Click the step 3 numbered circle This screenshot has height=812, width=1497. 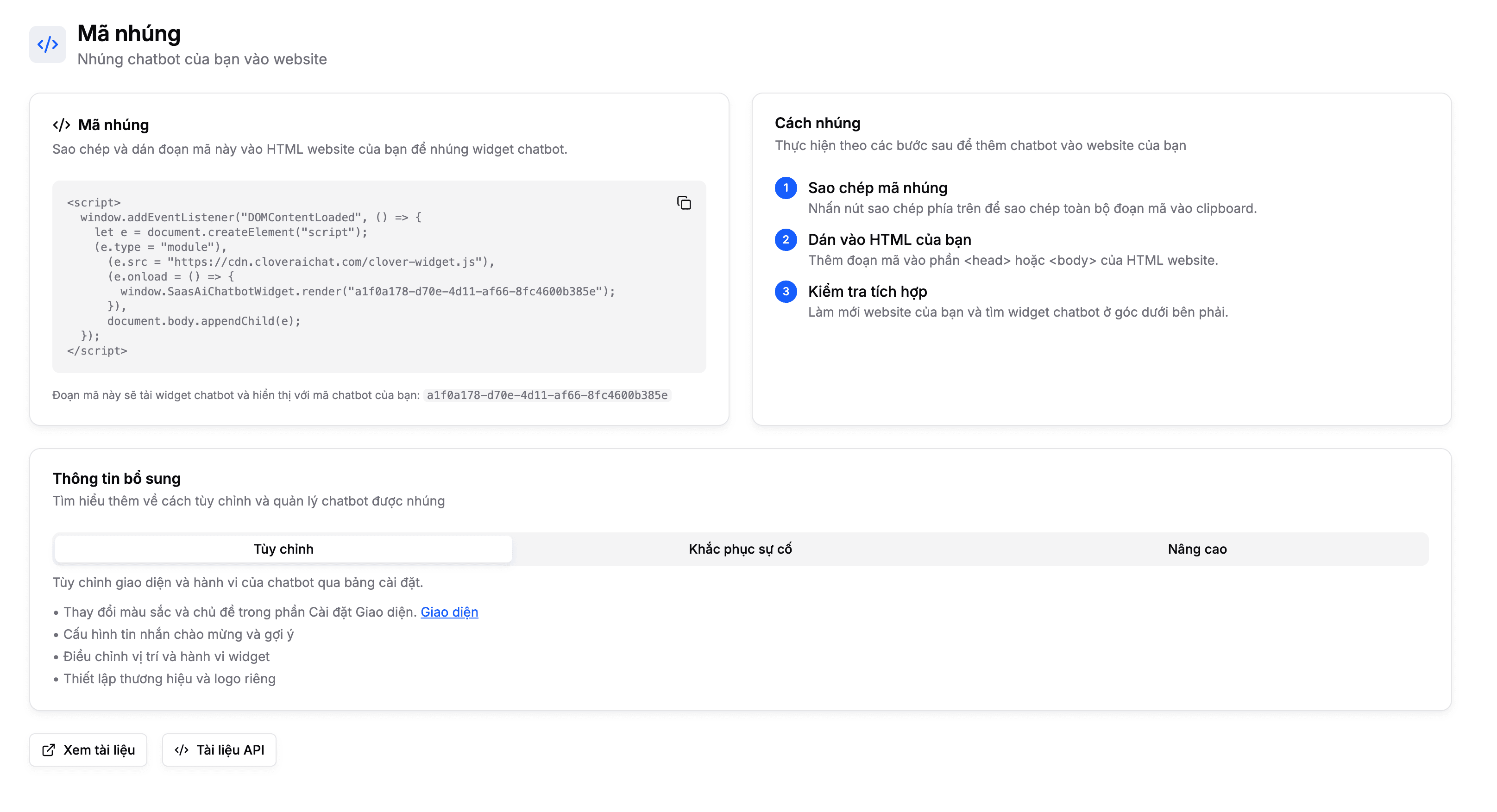coord(786,291)
